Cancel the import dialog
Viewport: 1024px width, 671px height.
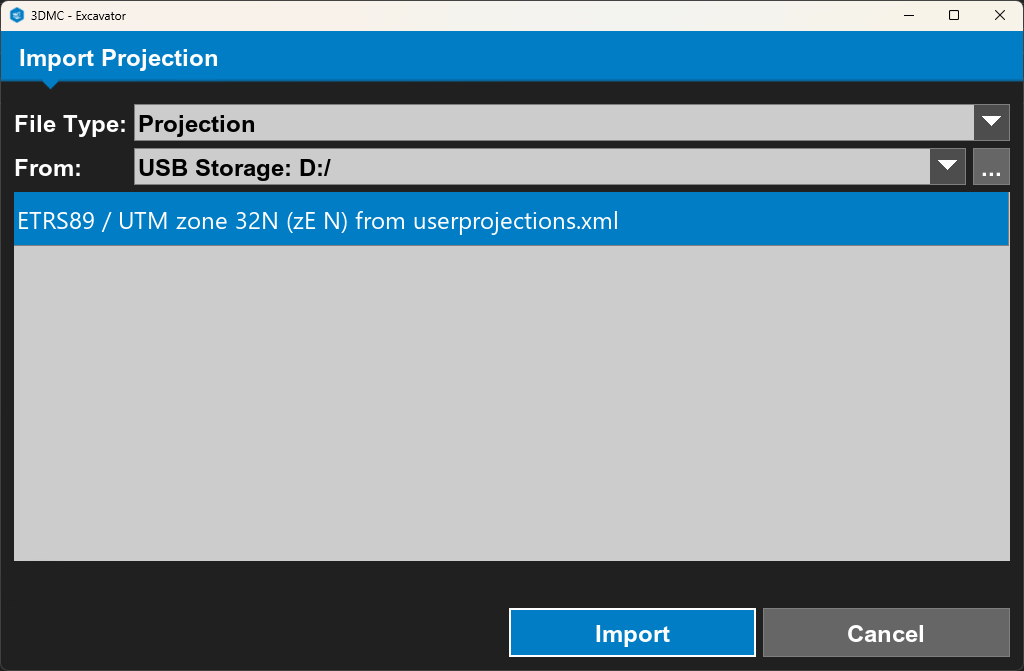click(886, 632)
